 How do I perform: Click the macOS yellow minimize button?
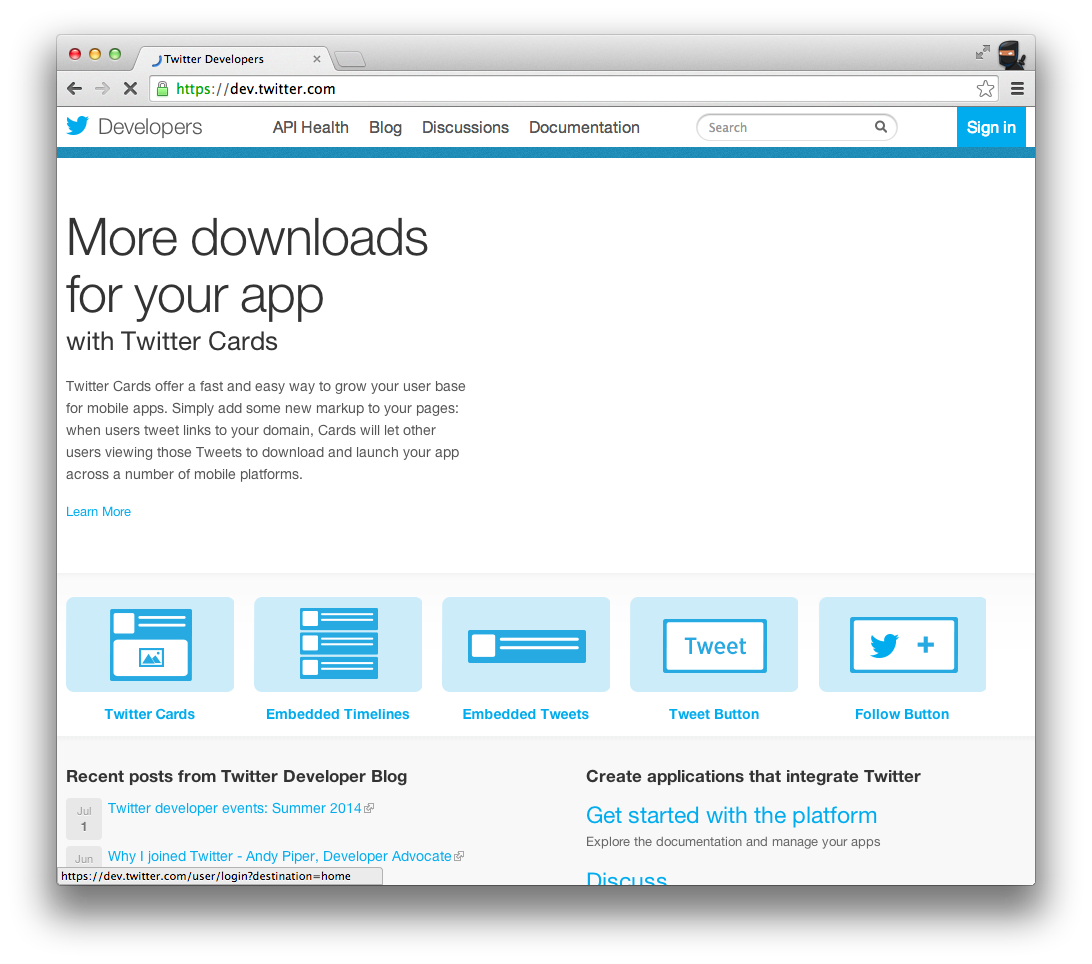tap(95, 54)
